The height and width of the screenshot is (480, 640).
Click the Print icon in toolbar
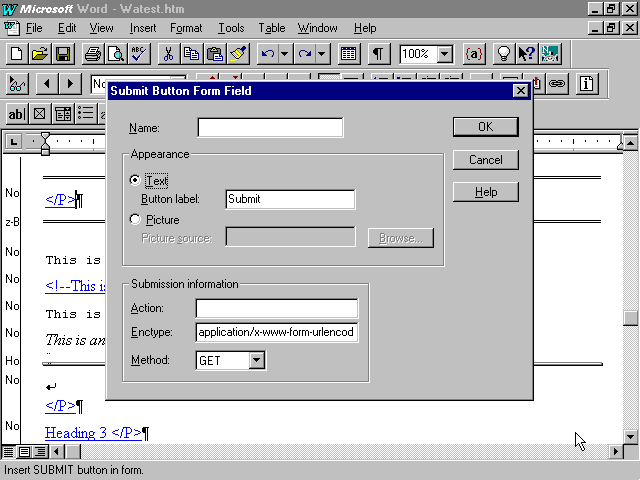92,54
